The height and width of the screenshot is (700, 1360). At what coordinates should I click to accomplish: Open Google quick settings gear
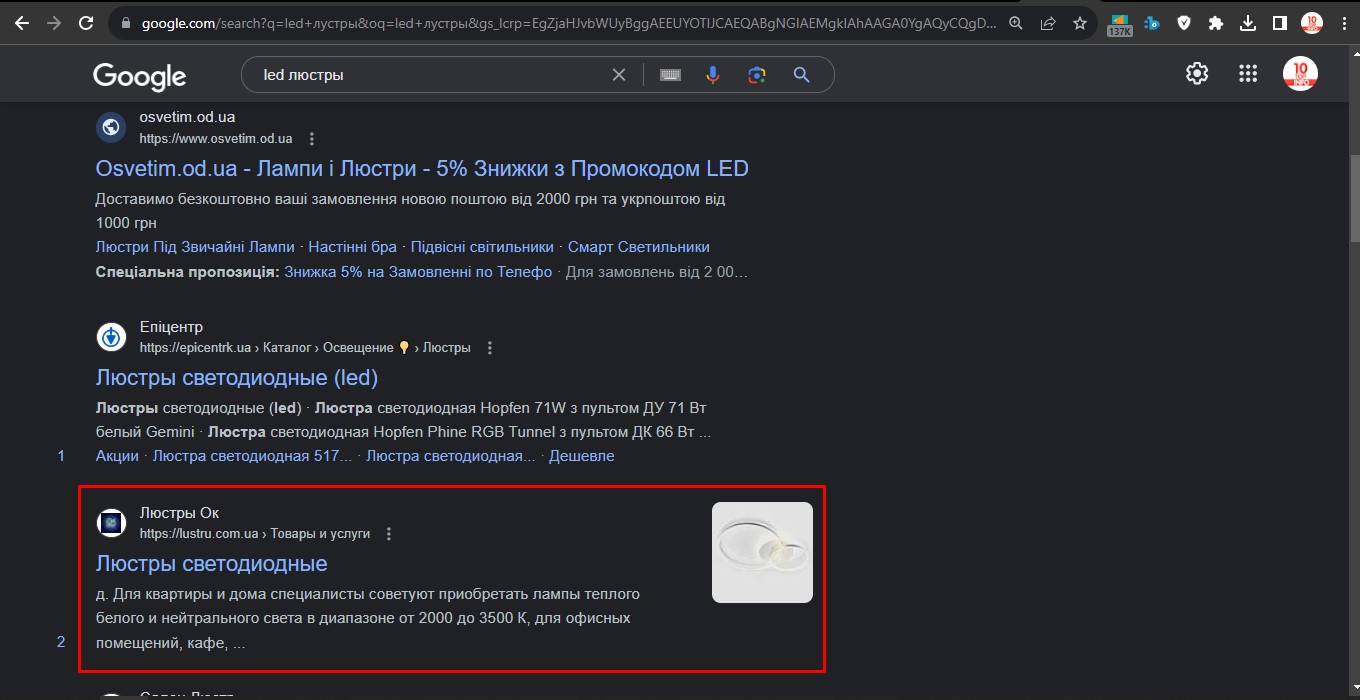pyautogui.click(x=1197, y=73)
